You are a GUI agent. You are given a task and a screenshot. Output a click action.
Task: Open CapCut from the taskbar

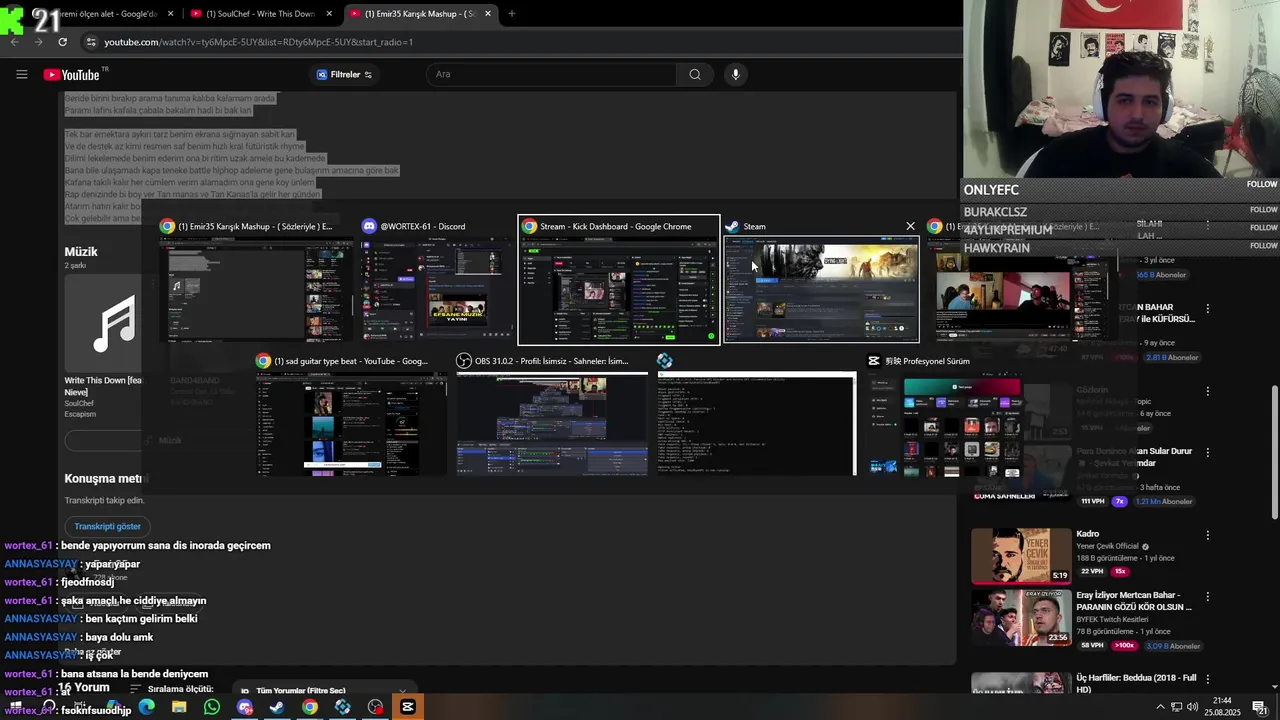click(x=408, y=707)
